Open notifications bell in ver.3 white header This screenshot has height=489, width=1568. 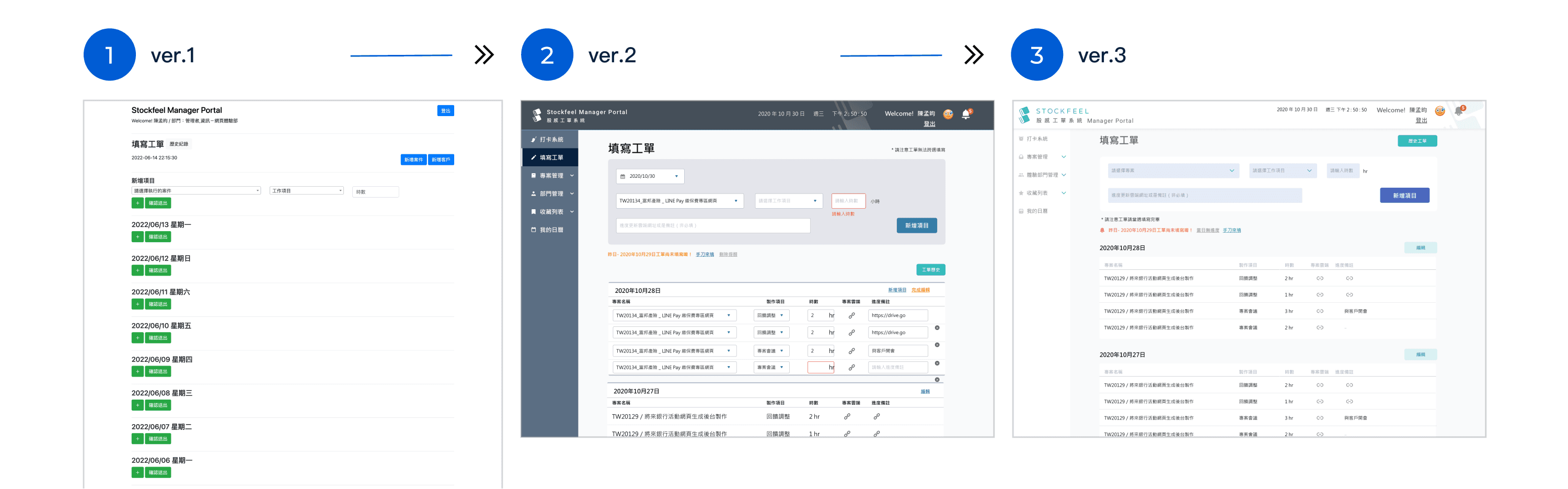click(x=1458, y=111)
